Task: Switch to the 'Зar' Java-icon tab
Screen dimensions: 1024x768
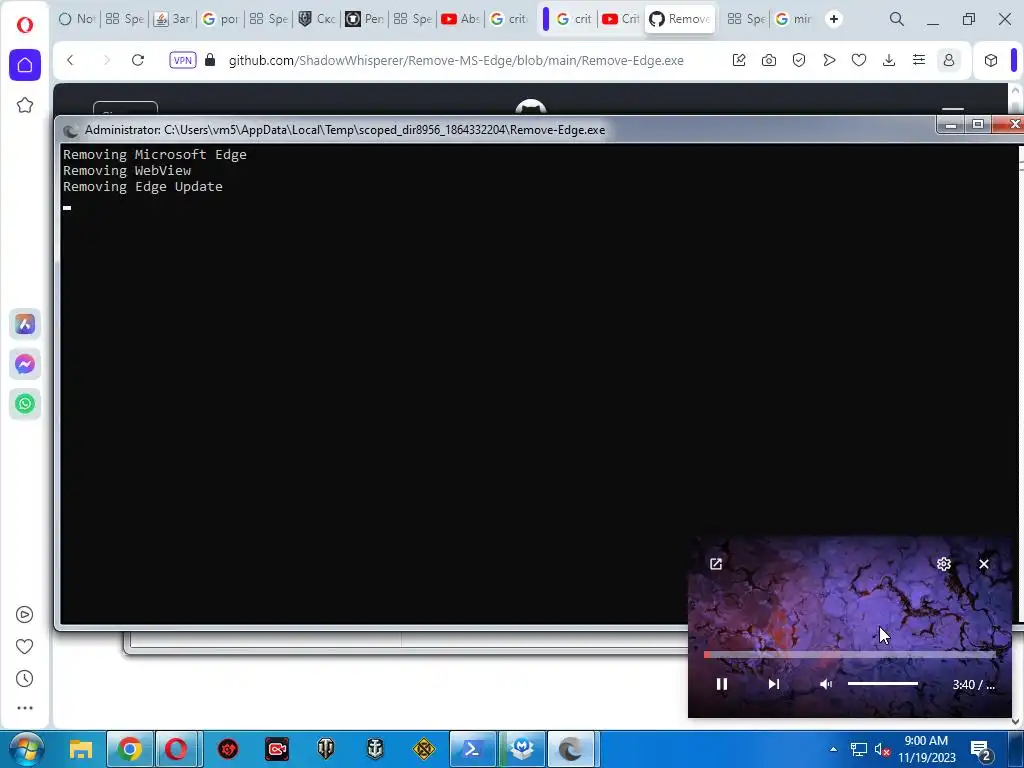Action: [172, 19]
